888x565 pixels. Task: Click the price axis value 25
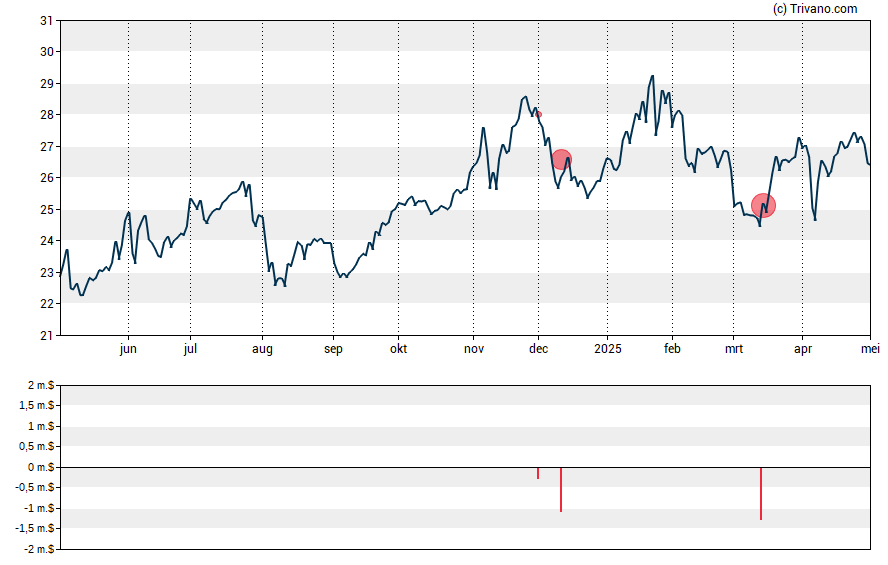pos(46,210)
